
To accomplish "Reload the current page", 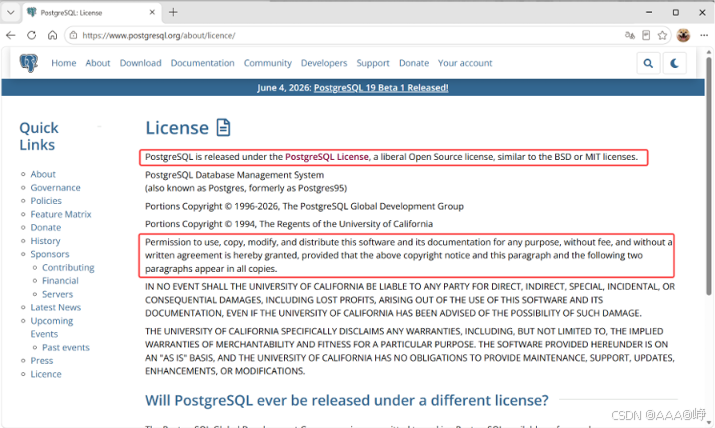I will click(31, 35).
